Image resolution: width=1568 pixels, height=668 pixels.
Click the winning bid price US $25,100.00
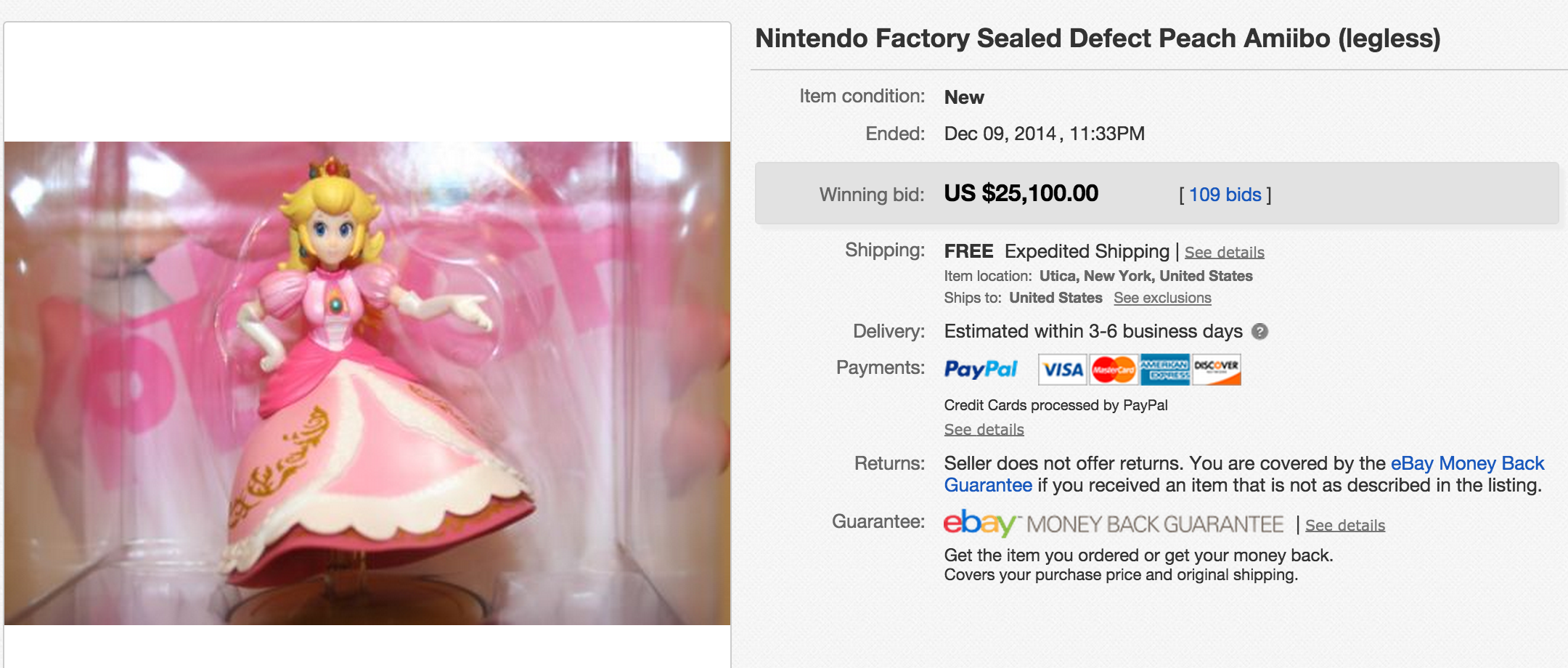click(1021, 193)
